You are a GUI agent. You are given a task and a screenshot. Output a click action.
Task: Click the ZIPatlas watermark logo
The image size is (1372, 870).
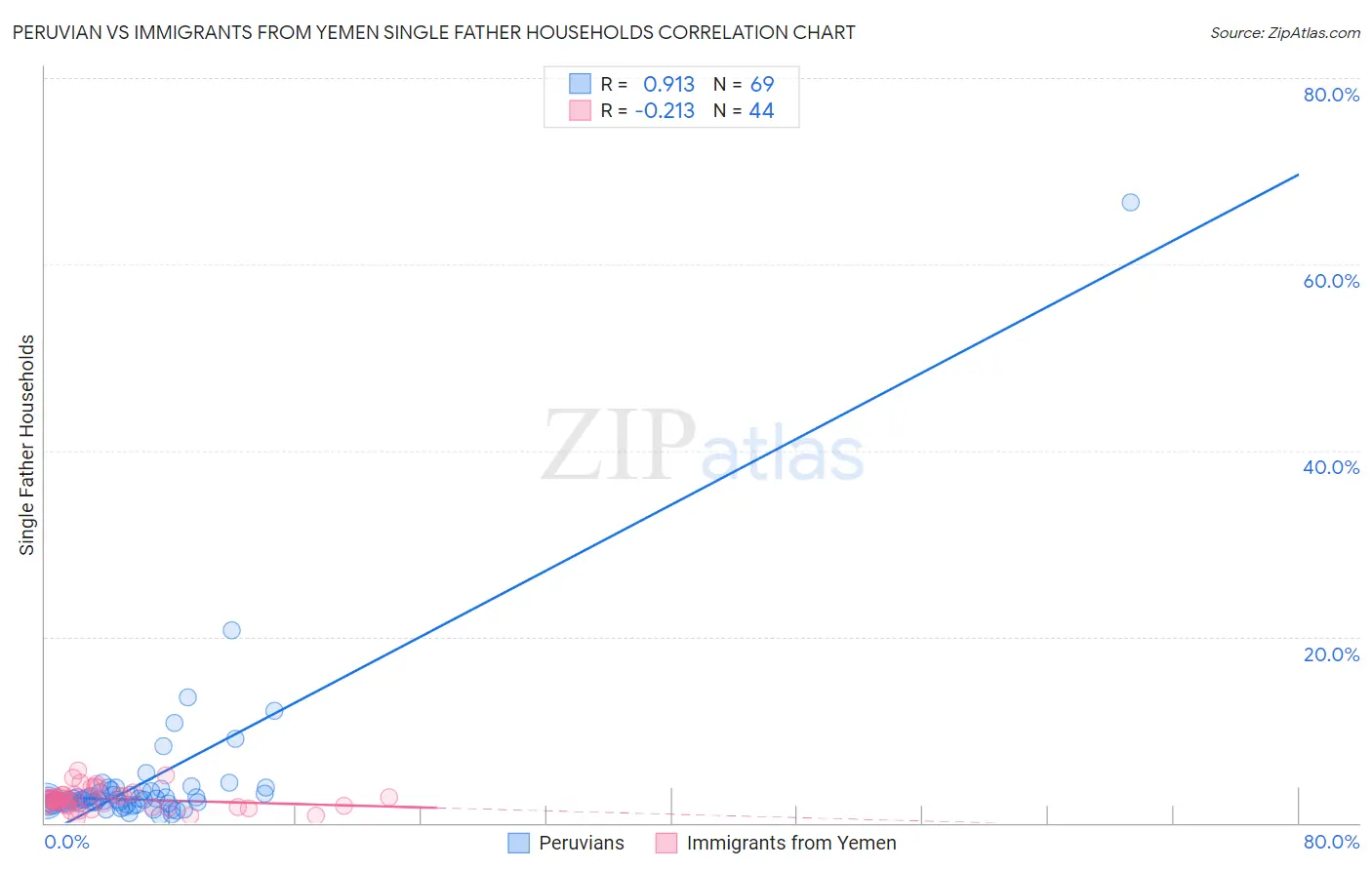703,446
